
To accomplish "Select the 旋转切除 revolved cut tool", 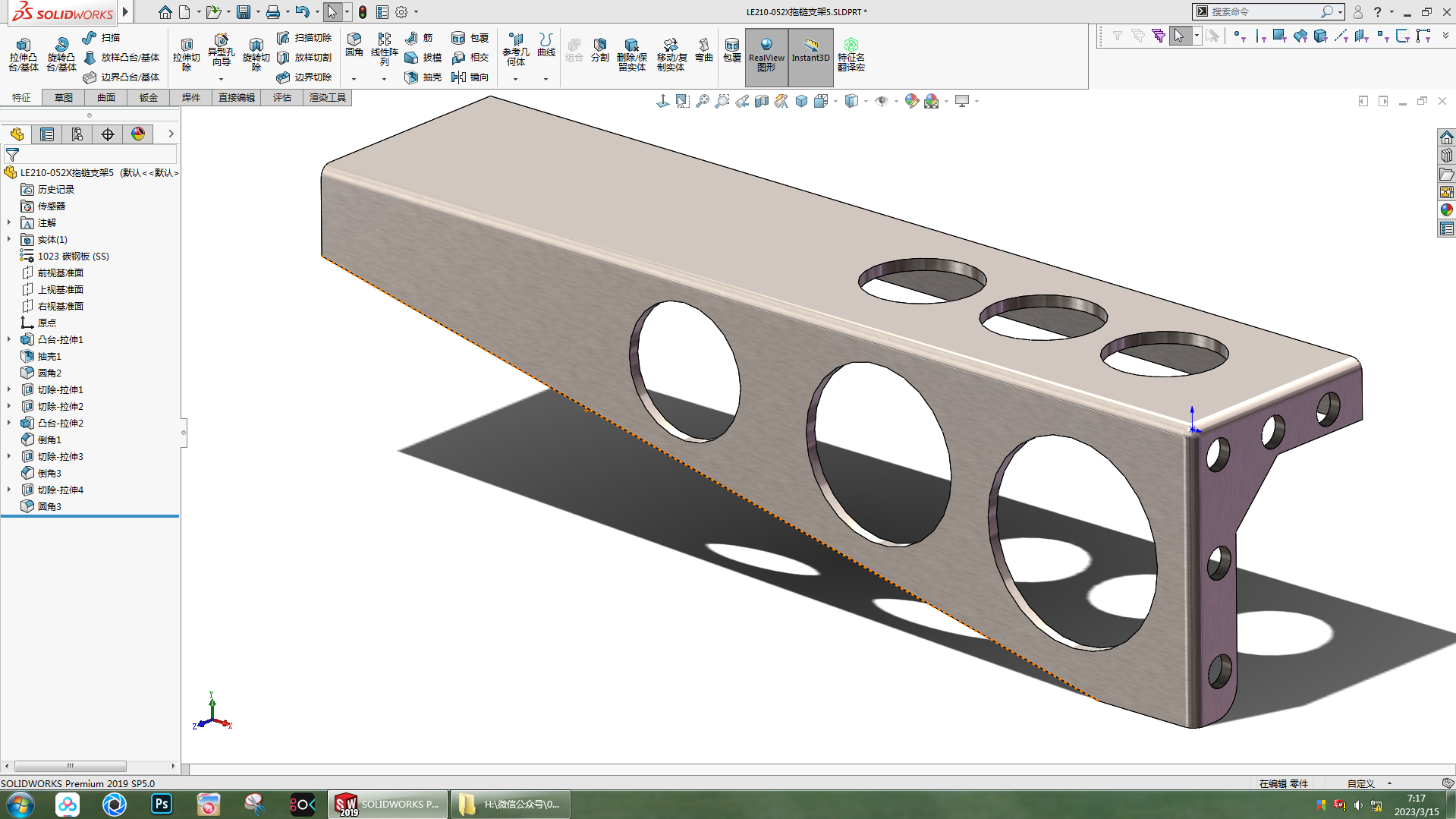I will coord(256,55).
